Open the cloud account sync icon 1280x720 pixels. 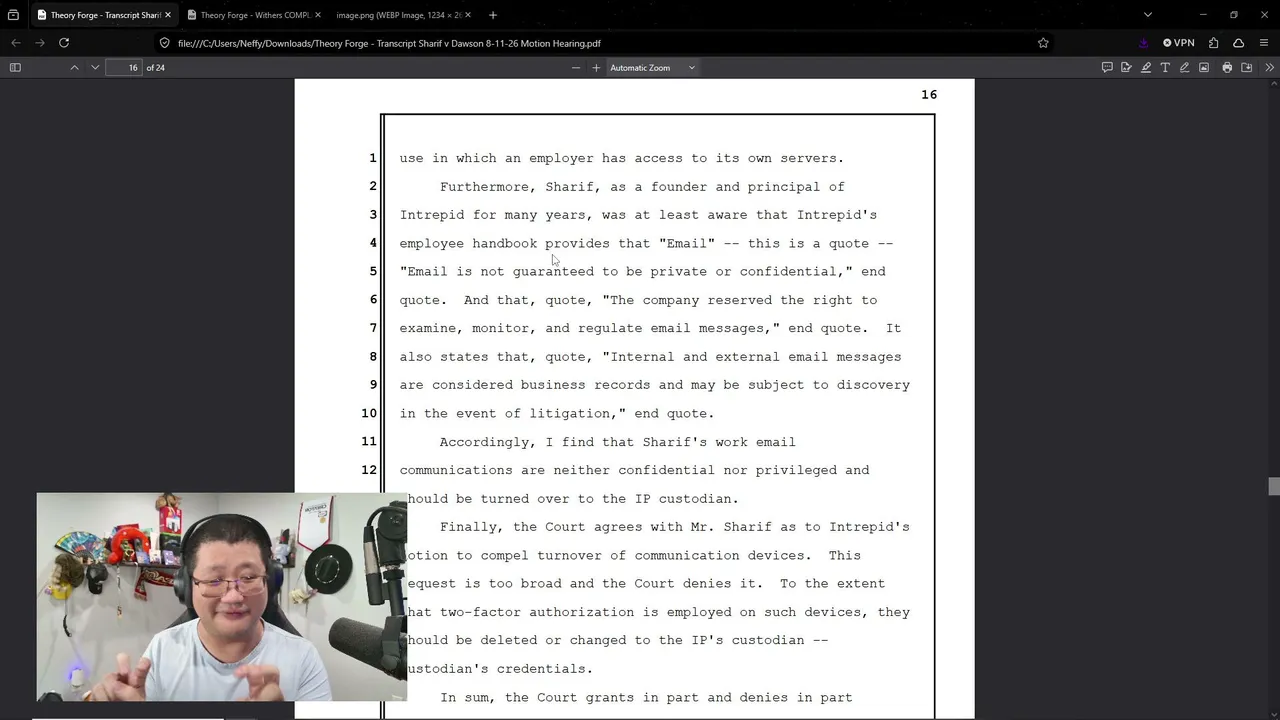(x=1238, y=43)
